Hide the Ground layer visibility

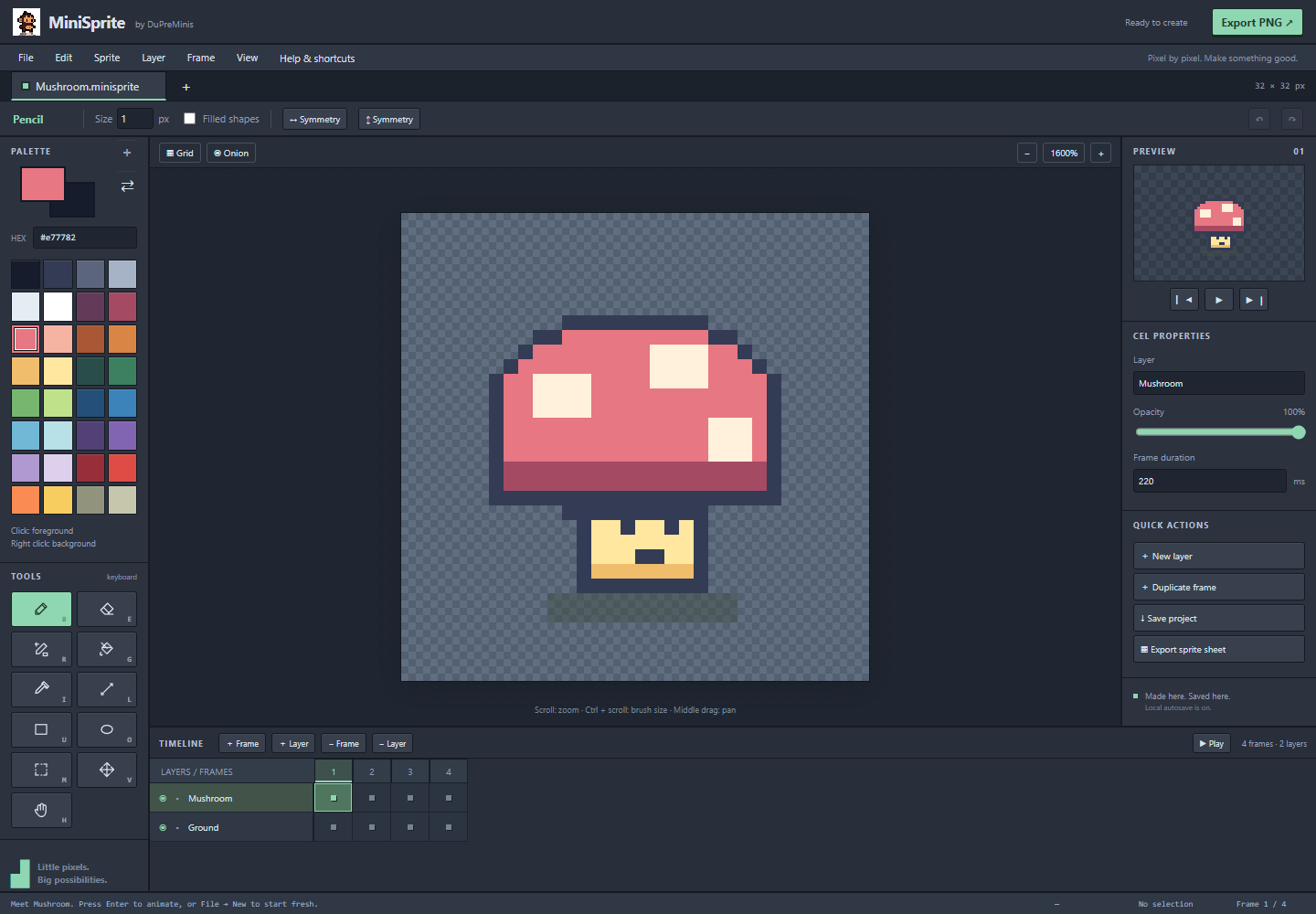point(163,828)
